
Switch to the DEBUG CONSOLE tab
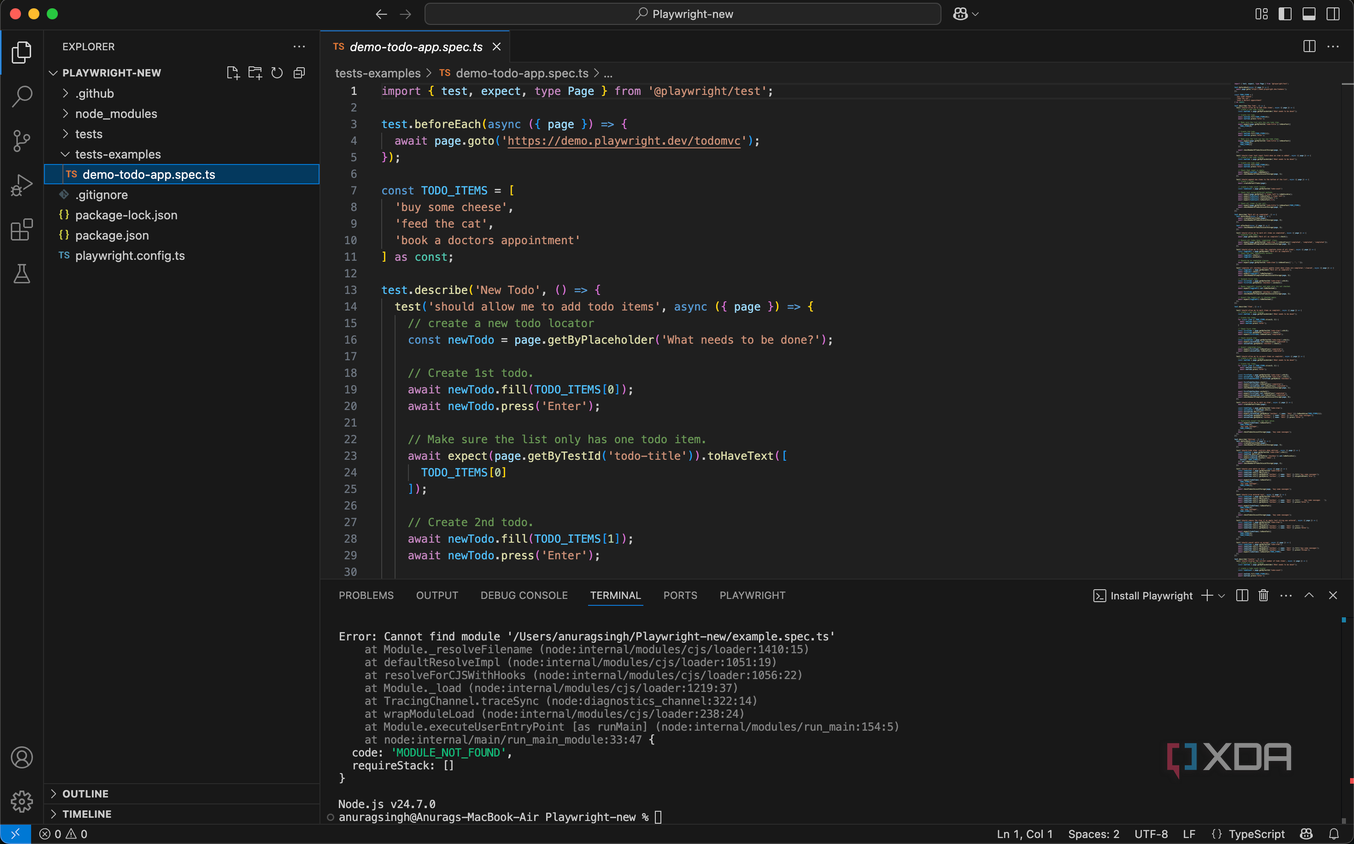click(524, 595)
